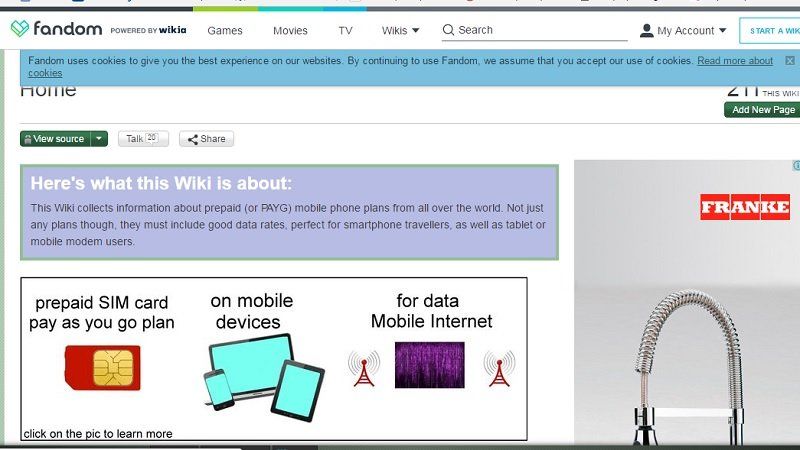Open the Talk page button
The image size is (800, 450).
[142, 139]
